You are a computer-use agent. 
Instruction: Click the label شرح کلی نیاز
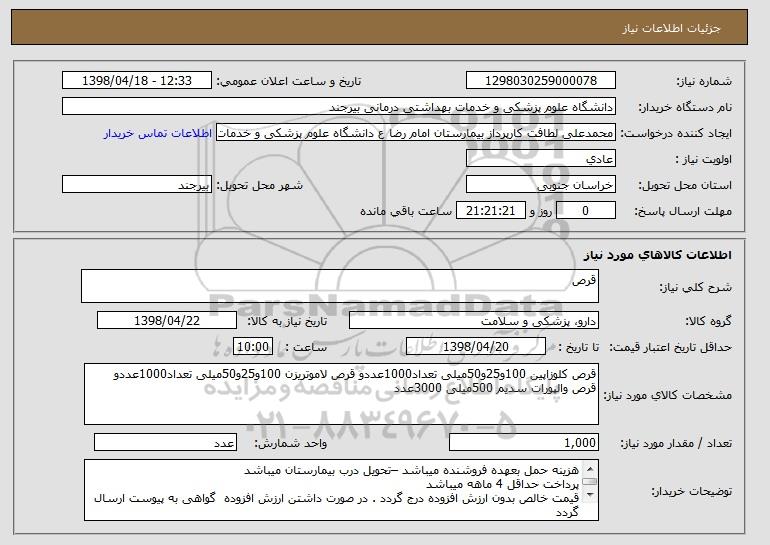click(695, 287)
